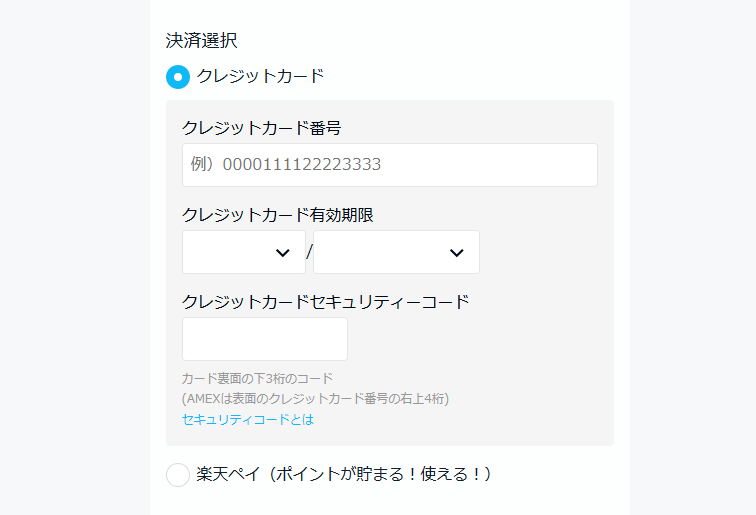Click the chevron arrow in the year selector
This screenshot has width=756, height=515.
pos(456,253)
